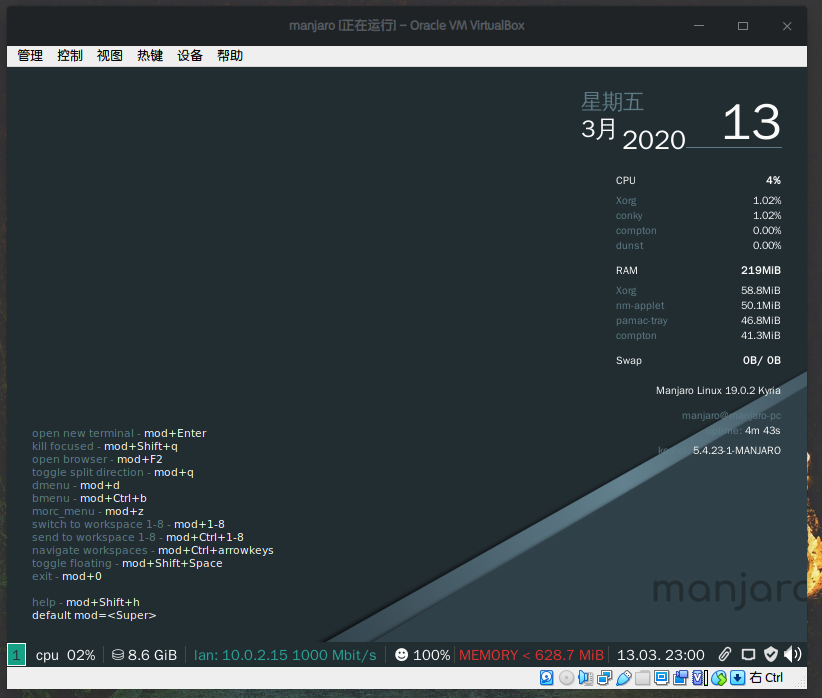Click the video capture recording indicator
The height and width of the screenshot is (698, 822).
(680, 678)
